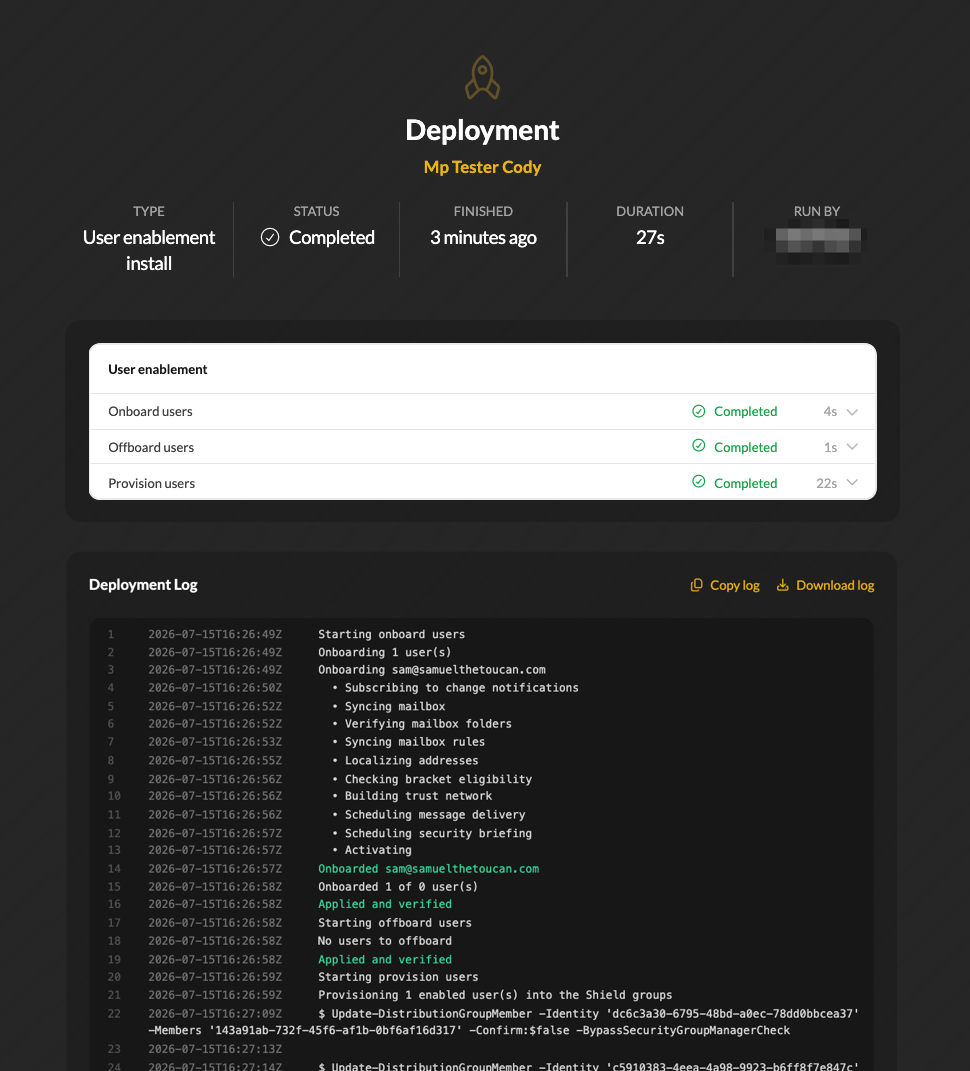Expand the Onboard users row chevron
Viewport: 970px width, 1071px height.
click(852, 412)
